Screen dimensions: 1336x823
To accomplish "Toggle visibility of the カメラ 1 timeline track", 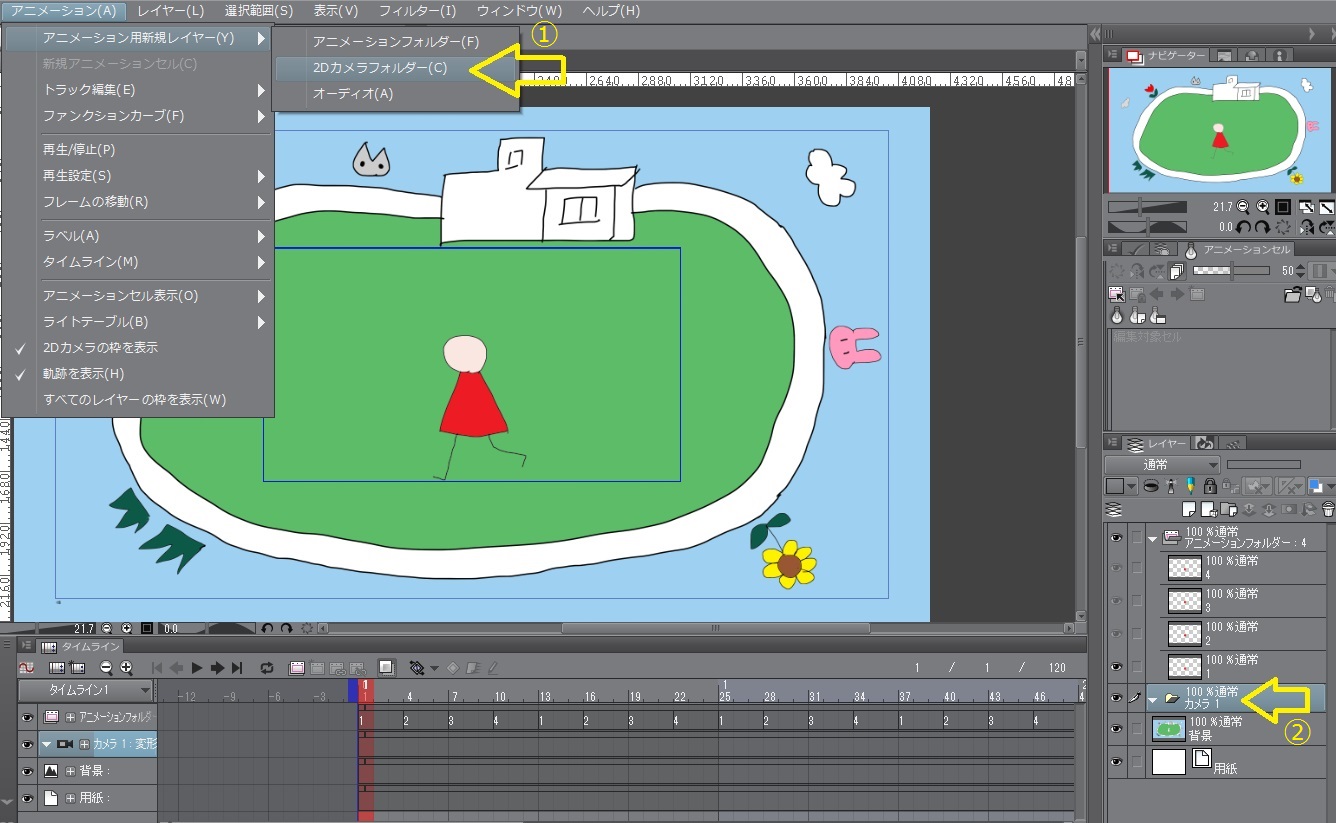I will pos(27,744).
